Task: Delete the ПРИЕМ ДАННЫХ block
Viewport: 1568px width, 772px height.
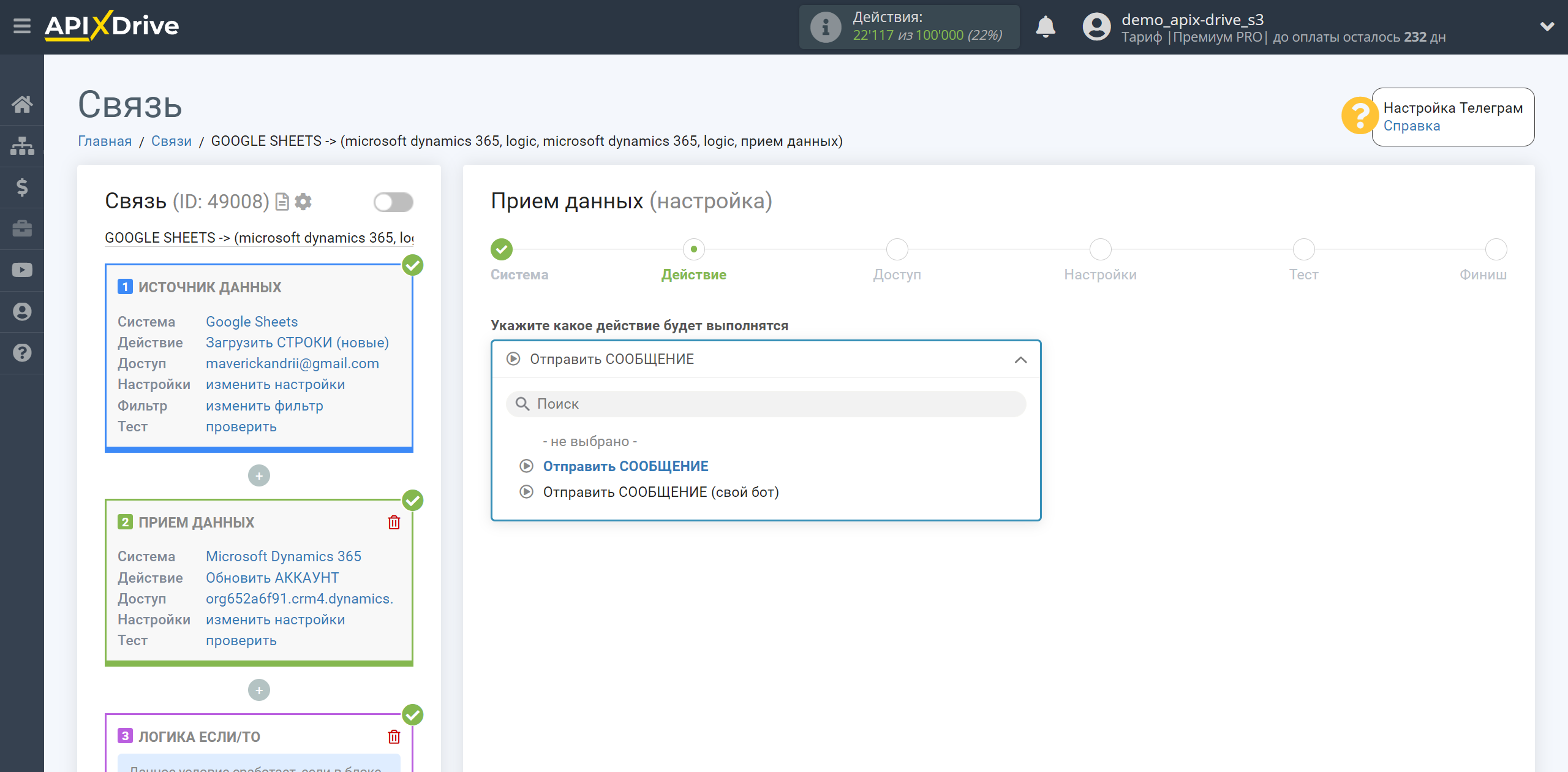Action: tap(394, 523)
